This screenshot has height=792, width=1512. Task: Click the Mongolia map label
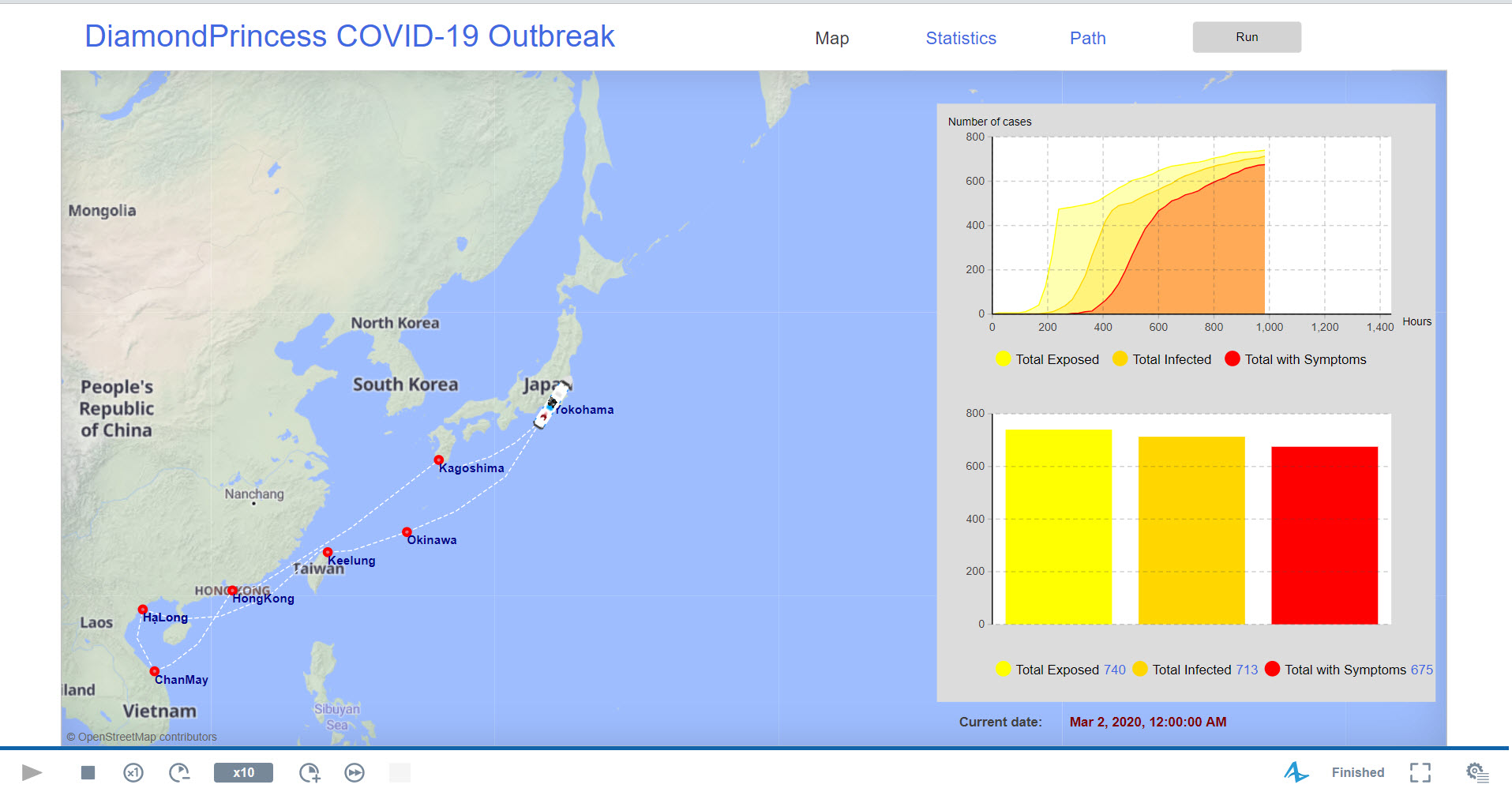point(102,211)
